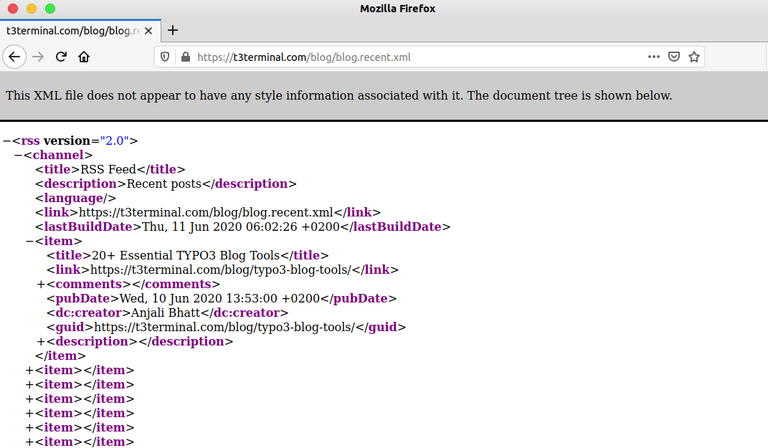Bookmark this page with the star

[694, 57]
